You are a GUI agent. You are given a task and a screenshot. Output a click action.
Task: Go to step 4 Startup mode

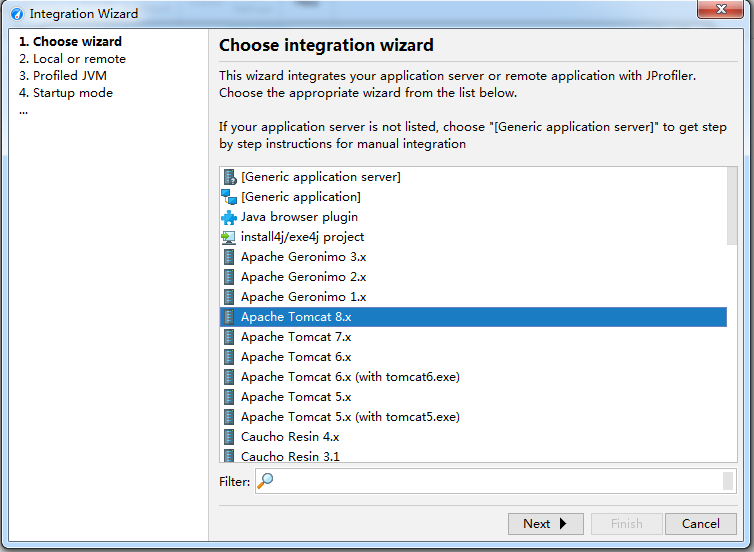point(66,93)
